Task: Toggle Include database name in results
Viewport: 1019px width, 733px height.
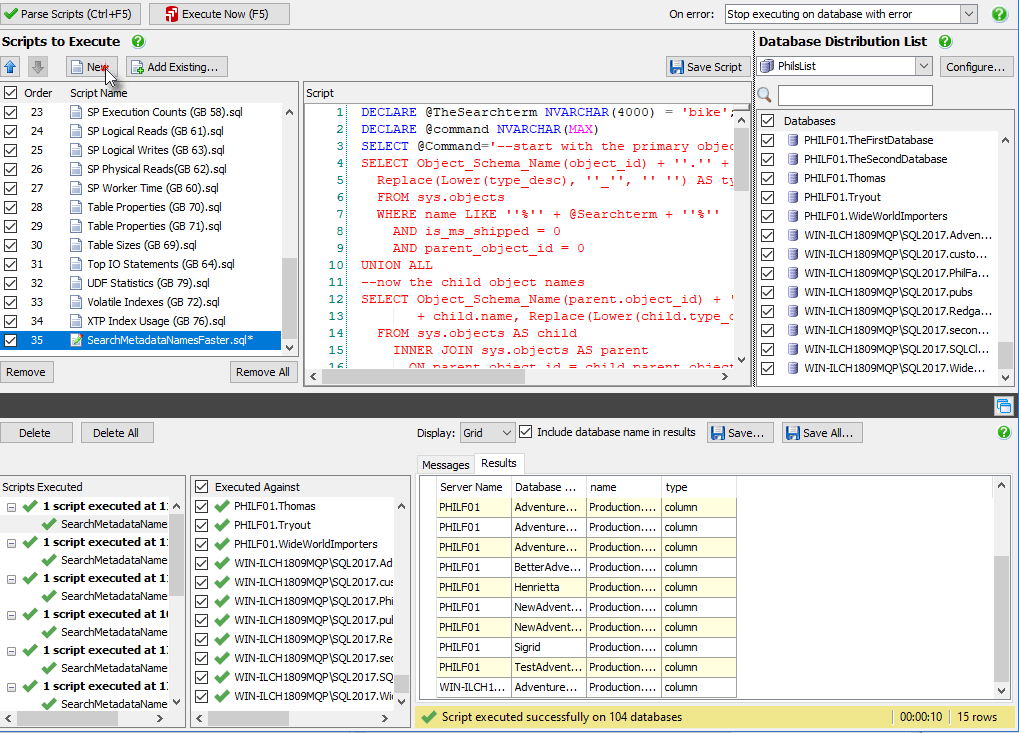Action: coord(526,432)
